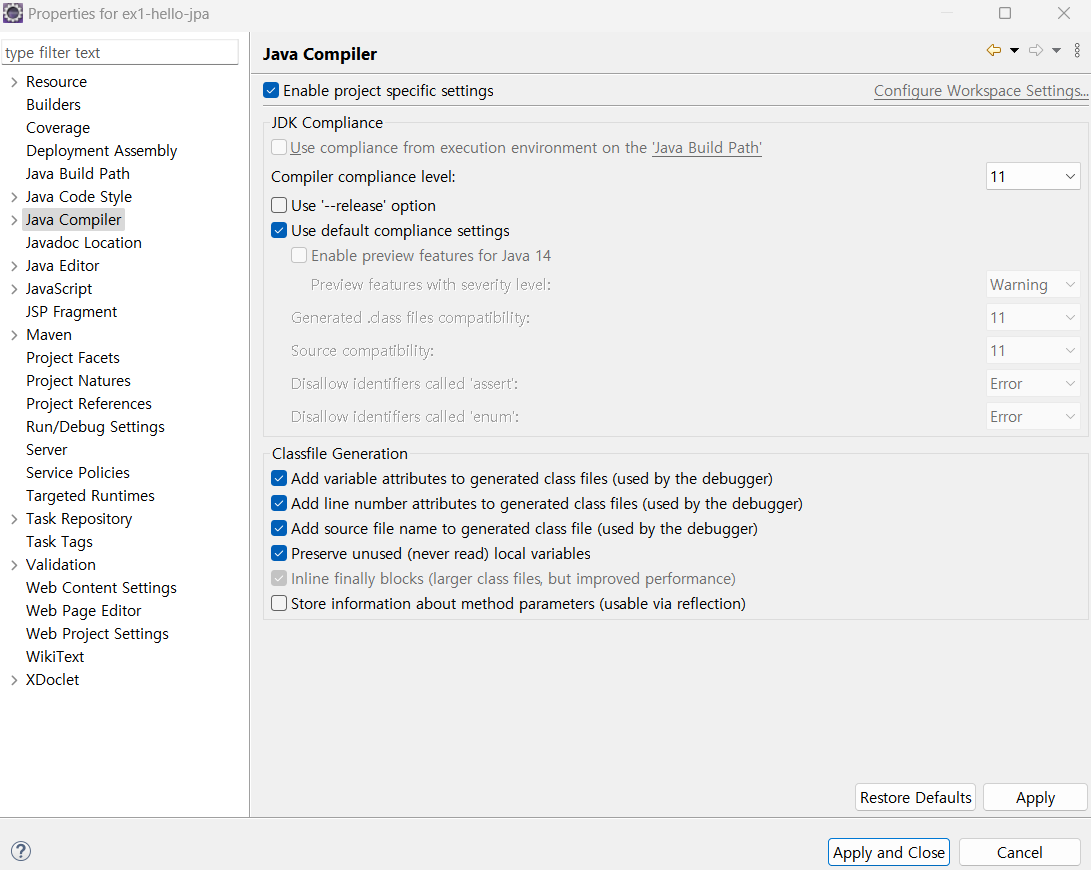Maximize the Properties window
The image size is (1091, 870).
click(x=1005, y=13)
